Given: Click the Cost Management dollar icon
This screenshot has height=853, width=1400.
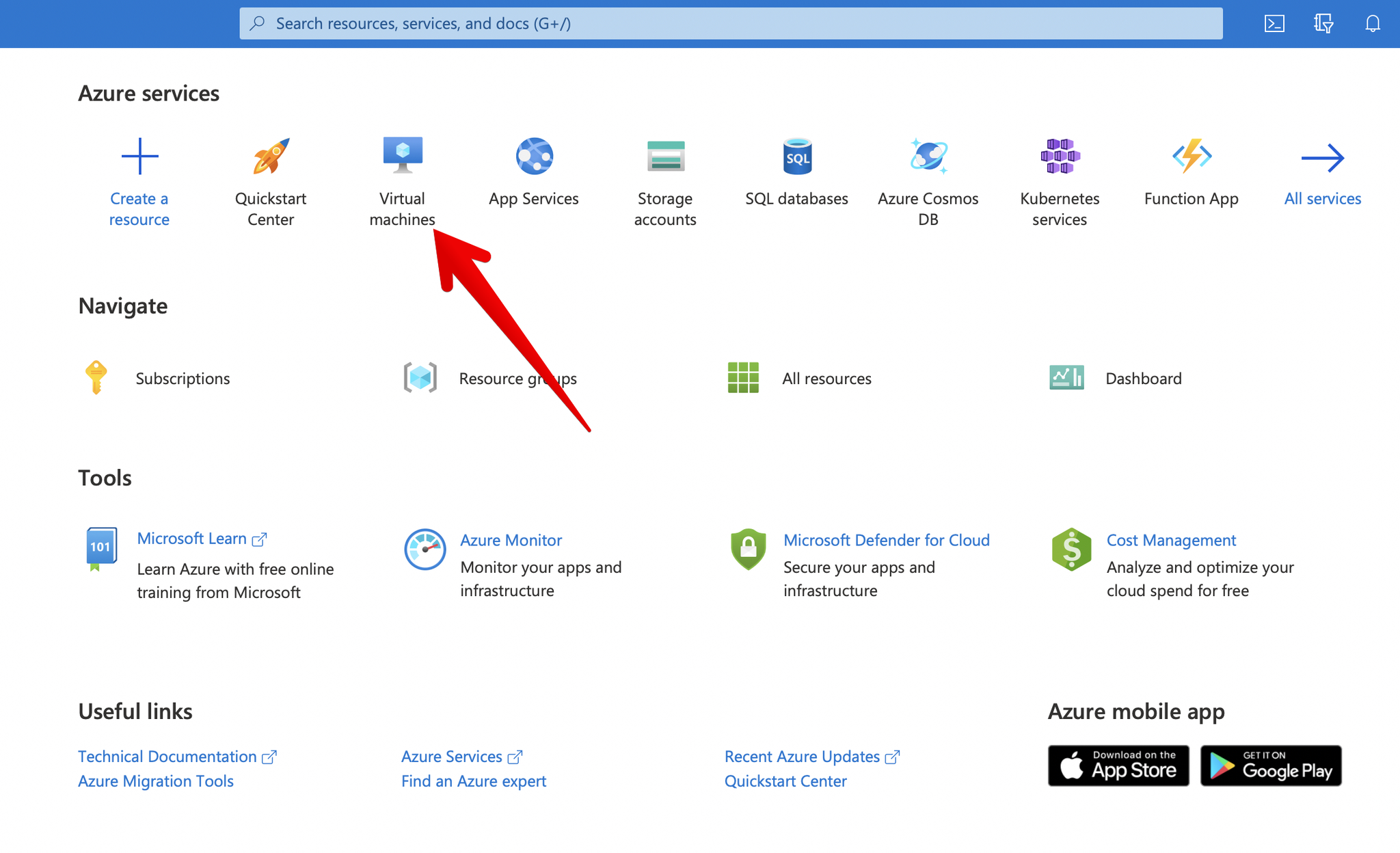Looking at the screenshot, I should (x=1071, y=549).
